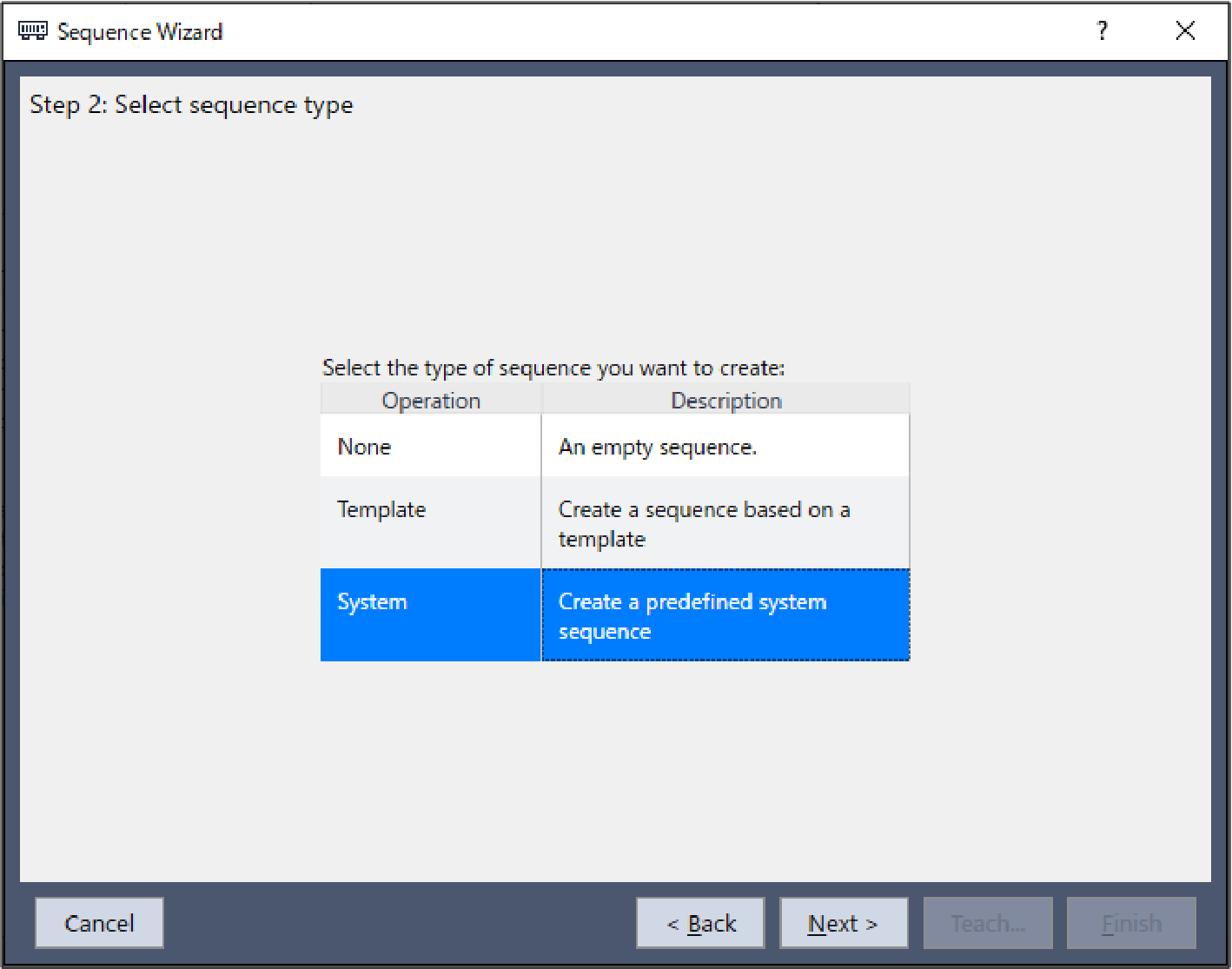Image resolution: width=1232 pixels, height=969 pixels.
Task: Click 'Create a predefined system sequence' description
Action: tap(725, 615)
